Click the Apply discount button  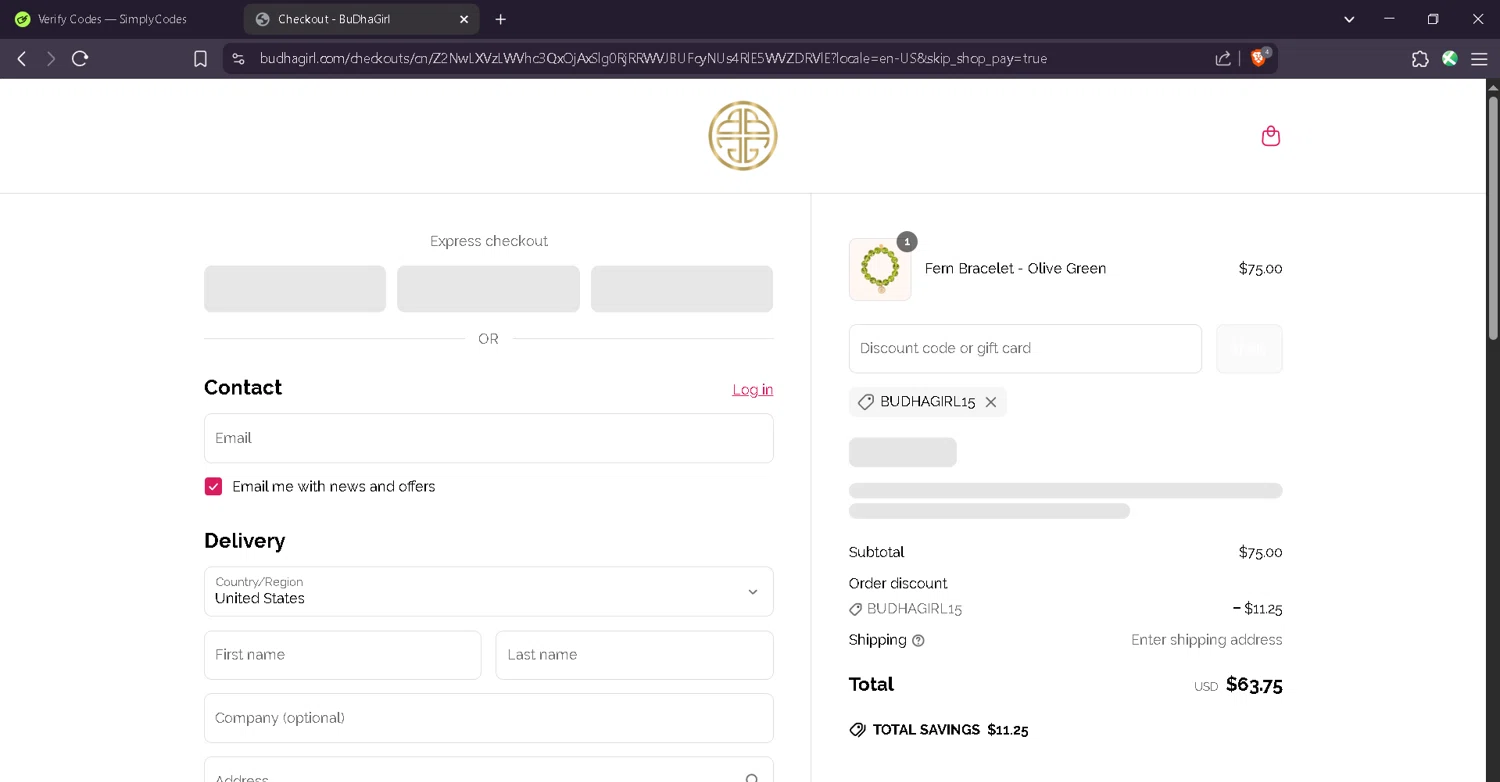click(1249, 349)
